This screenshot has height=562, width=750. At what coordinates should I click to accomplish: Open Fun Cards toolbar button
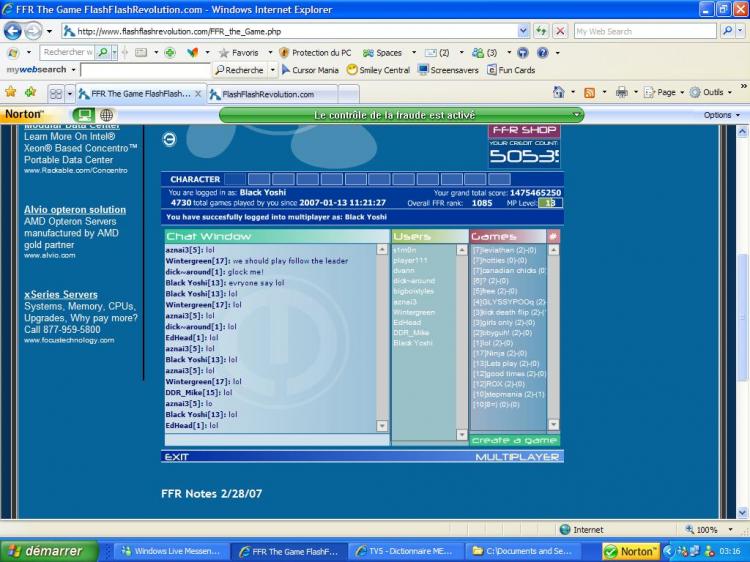tap(511, 70)
